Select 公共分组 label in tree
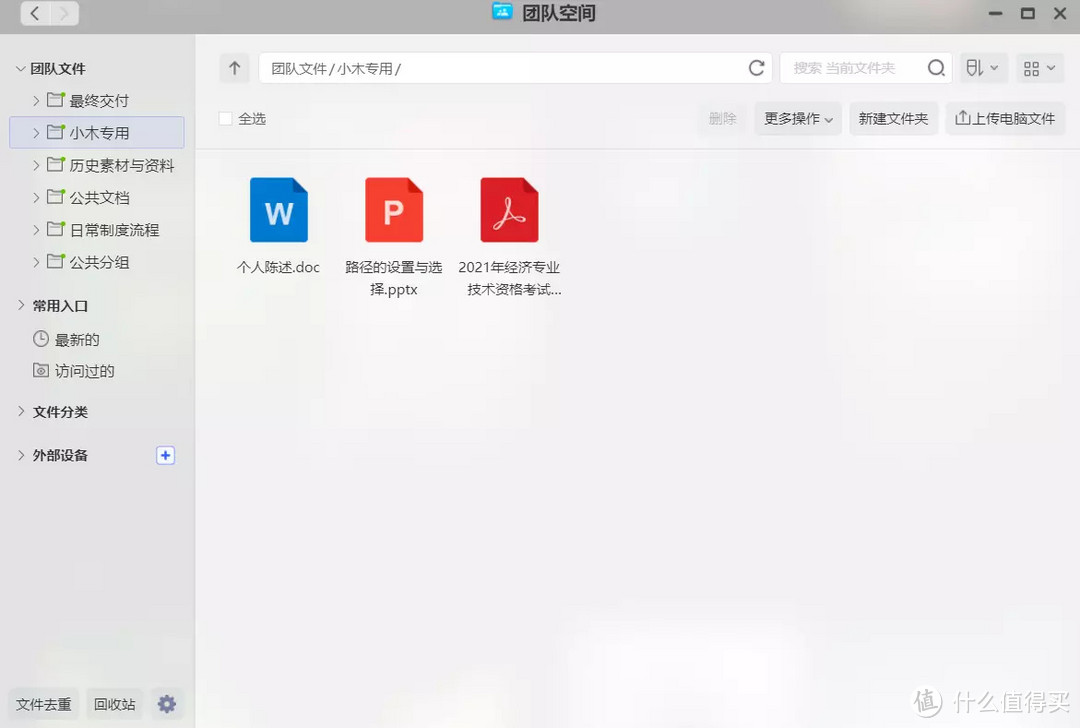The image size is (1080, 728). click(99, 262)
